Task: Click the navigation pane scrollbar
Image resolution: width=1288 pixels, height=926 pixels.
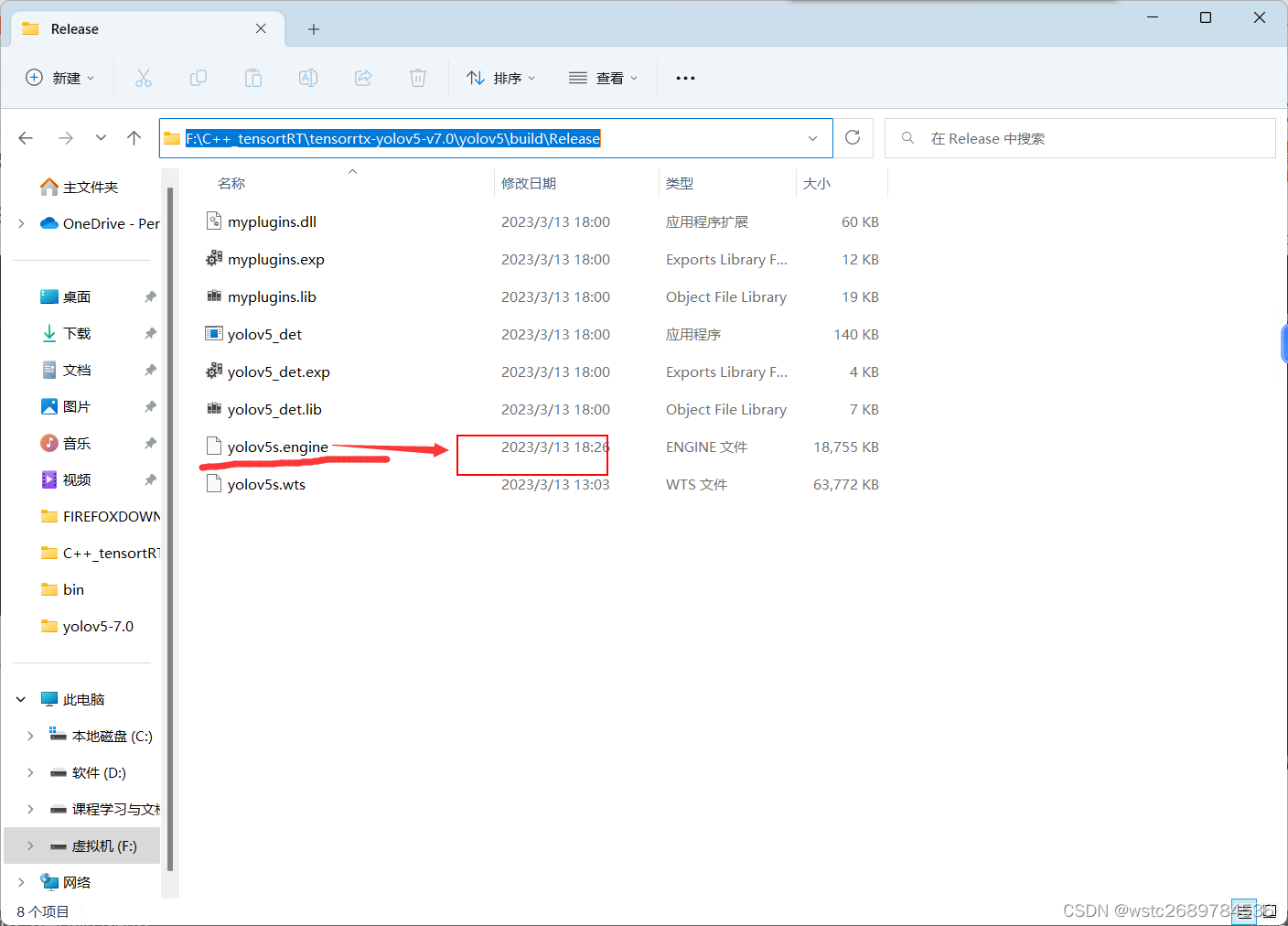Action: click(x=170, y=531)
